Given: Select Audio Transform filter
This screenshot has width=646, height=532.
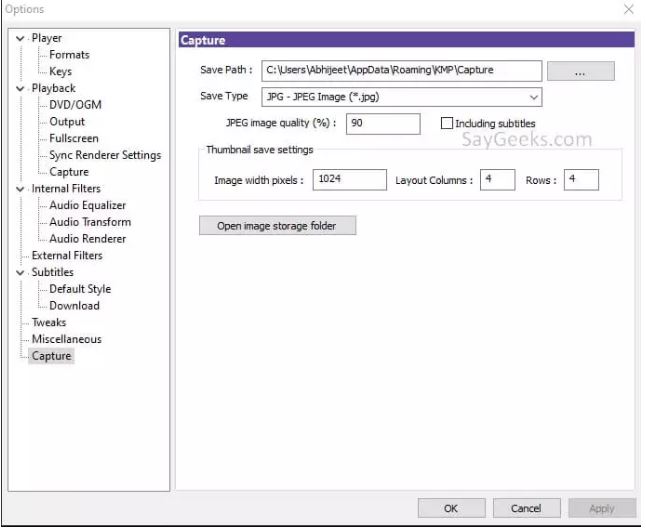Looking at the screenshot, I should tap(90, 222).
